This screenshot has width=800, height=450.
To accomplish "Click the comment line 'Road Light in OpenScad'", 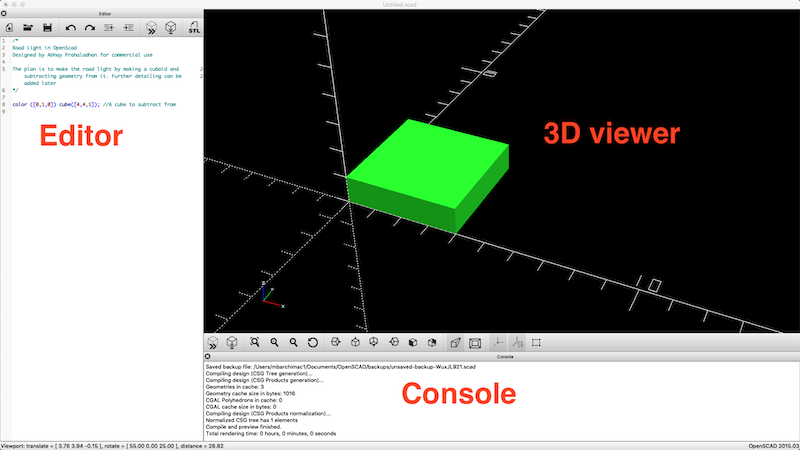I will (45, 47).
